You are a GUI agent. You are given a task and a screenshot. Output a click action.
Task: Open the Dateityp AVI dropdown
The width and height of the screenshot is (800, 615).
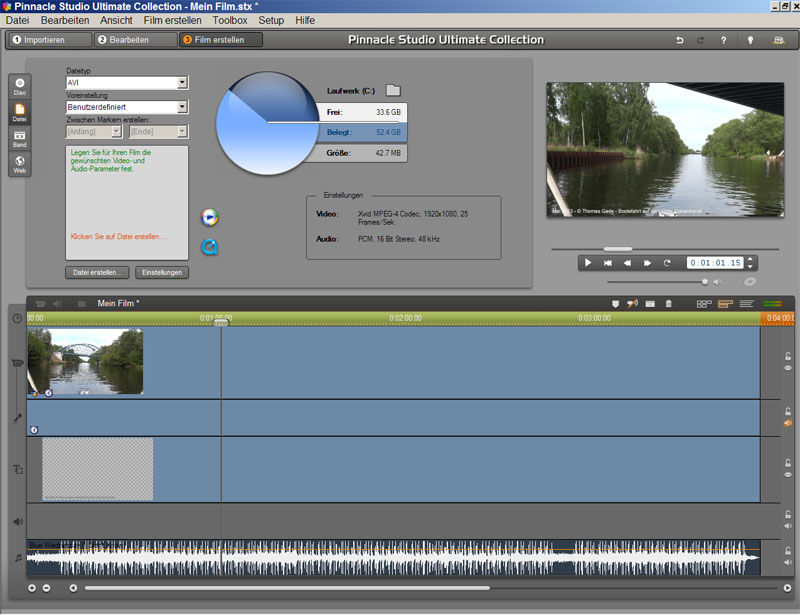click(x=182, y=83)
